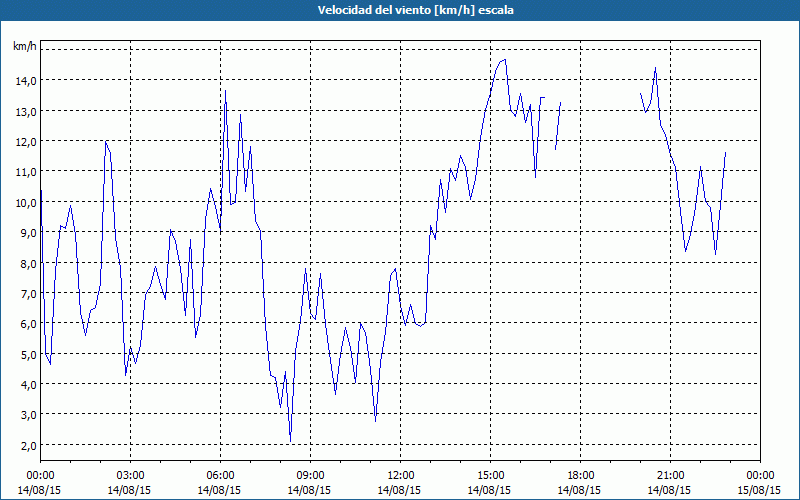Click the 8,0 y-axis value
The width and height of the screenshot is (800, 500).
point(28,263)
